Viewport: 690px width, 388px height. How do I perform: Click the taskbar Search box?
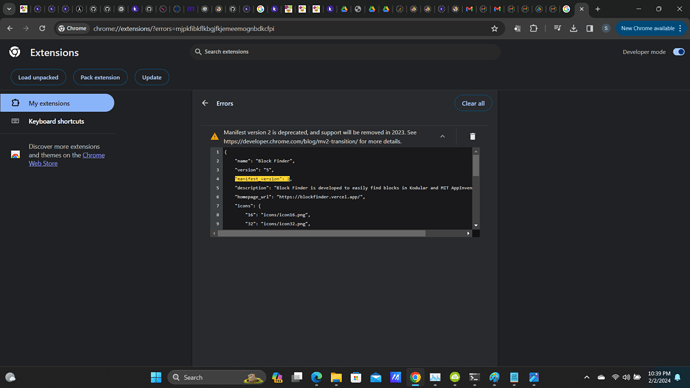[217, 377]
